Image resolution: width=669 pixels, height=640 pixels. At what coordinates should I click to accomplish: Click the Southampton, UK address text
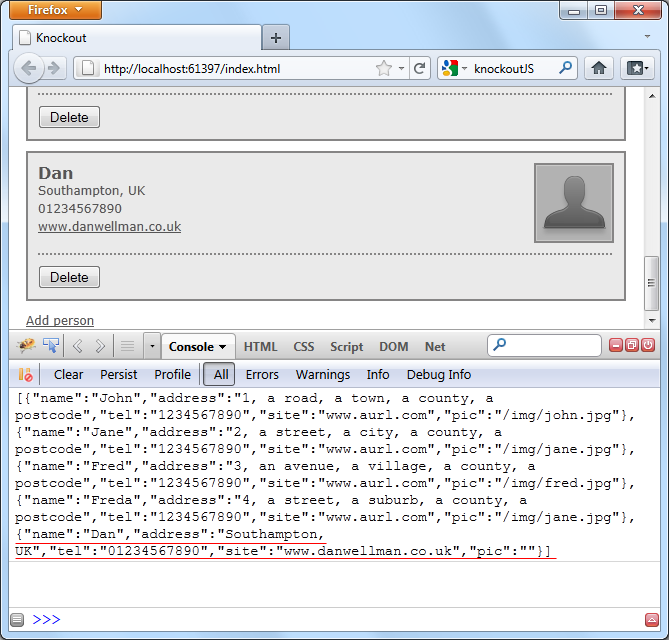pyautogui.click(x=92, y=190)
